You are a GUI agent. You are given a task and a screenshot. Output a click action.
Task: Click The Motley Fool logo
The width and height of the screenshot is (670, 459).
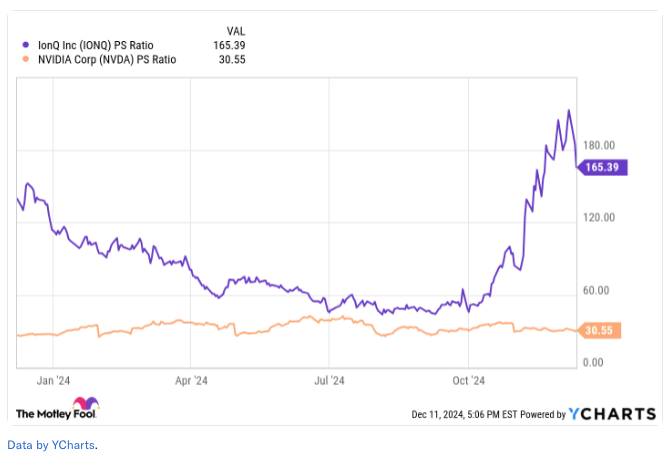coord(58,409)
